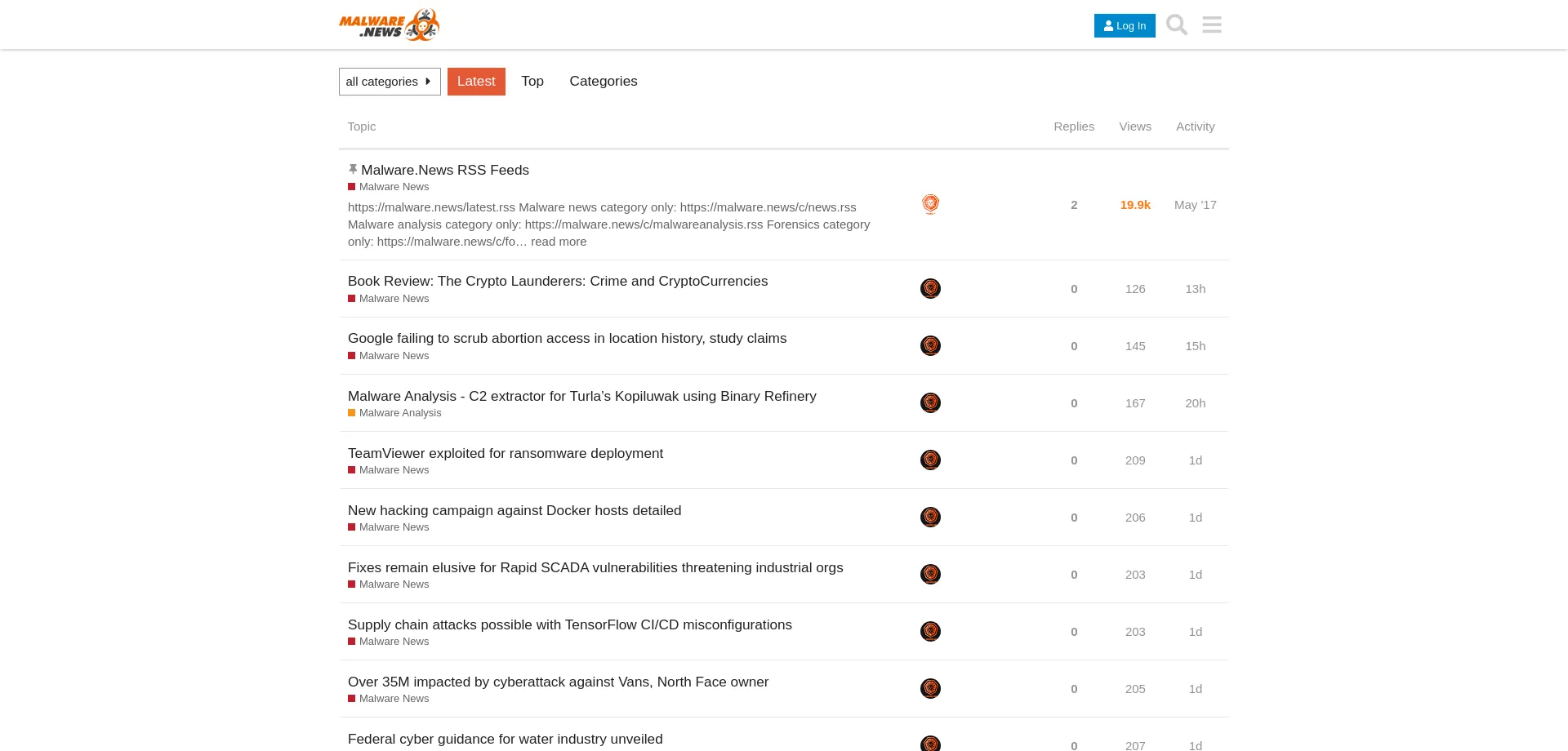Click 20h activity of Kopiluwak topic
The height and width of the screenshot is (751, 1568).
click(x=1196, y=403)
